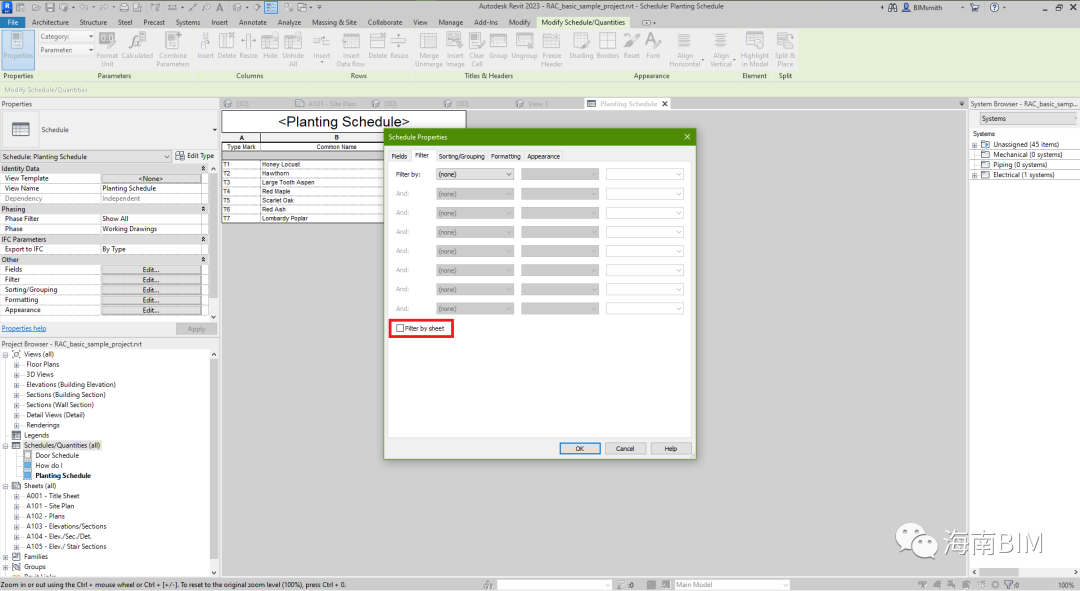Open the File menu
Viewport: 1080px width, 591px height.
click(13, 22)
